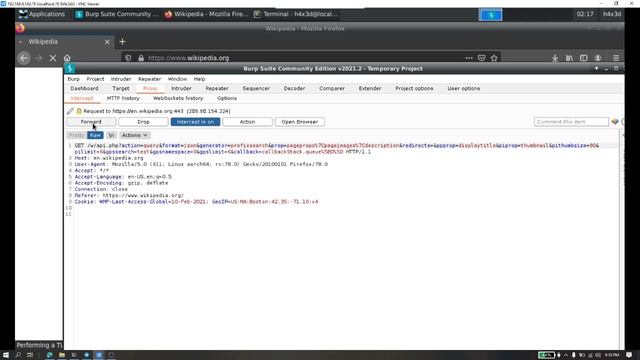Image resolution: width=640 pixels, height=360 pixels.
Task: Switch to the Repeater tool tab
Action: coord(217,88)
